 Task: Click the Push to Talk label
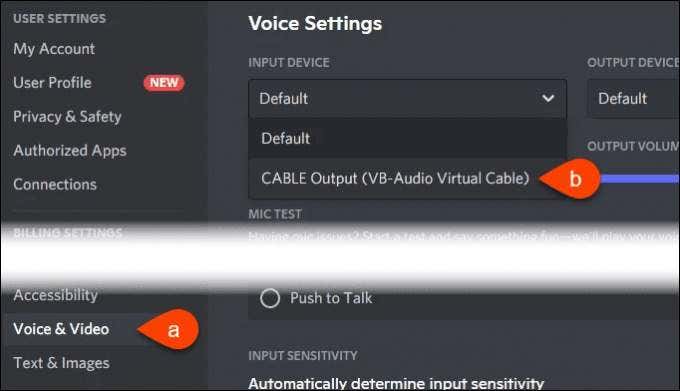click(x=331, y=298)
